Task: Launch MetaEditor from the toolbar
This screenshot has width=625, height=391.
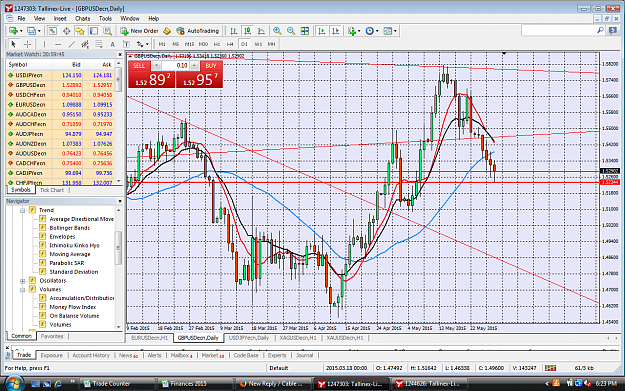Action: [167, 31]
